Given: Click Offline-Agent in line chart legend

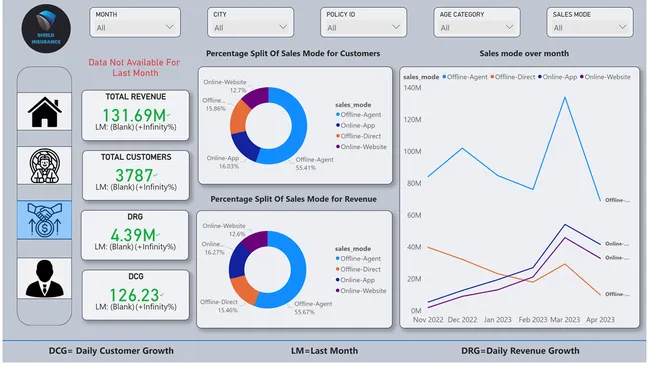Looking at the screenshot, I should pyautogui.click(x=465, y=77).
